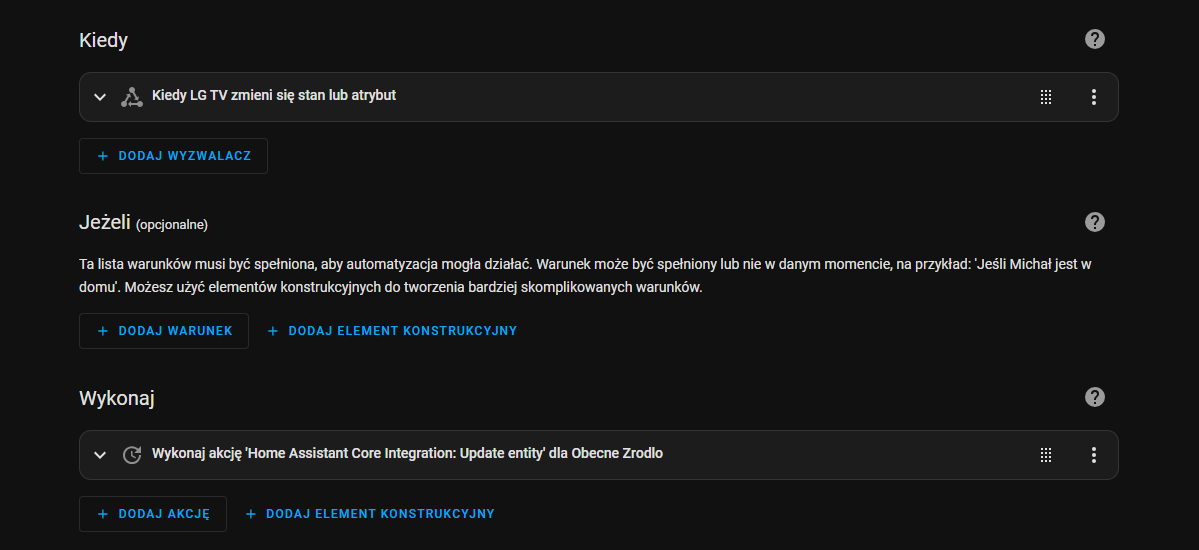Click the plus icon in Dodaj wyzwalacz

[x=102, y=156]
